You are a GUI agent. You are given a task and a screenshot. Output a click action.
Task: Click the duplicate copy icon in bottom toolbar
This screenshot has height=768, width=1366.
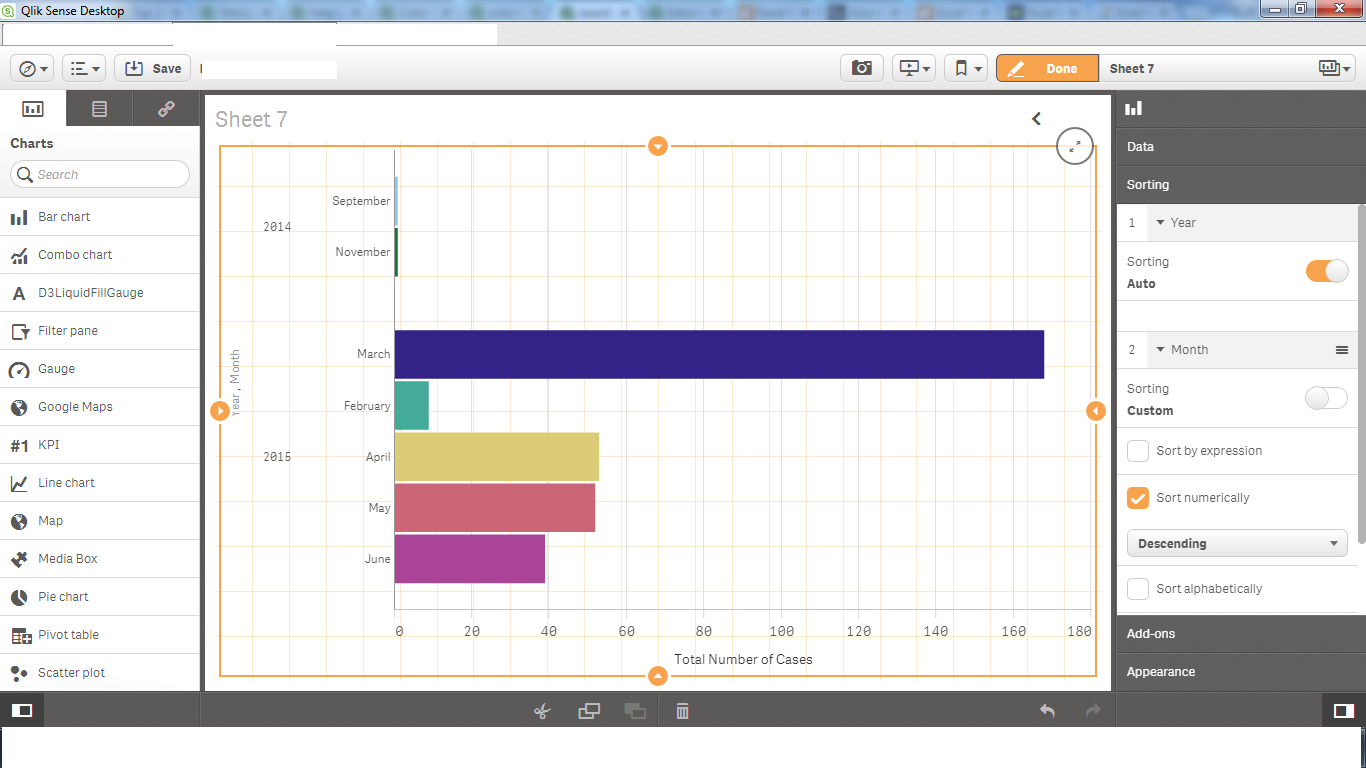[x=589, y=711]
